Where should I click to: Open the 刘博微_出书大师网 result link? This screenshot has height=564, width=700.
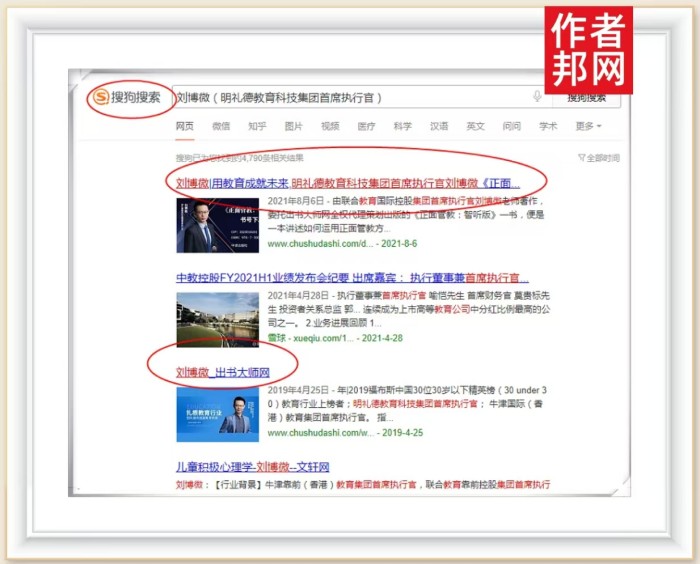[x=223, y=372]
